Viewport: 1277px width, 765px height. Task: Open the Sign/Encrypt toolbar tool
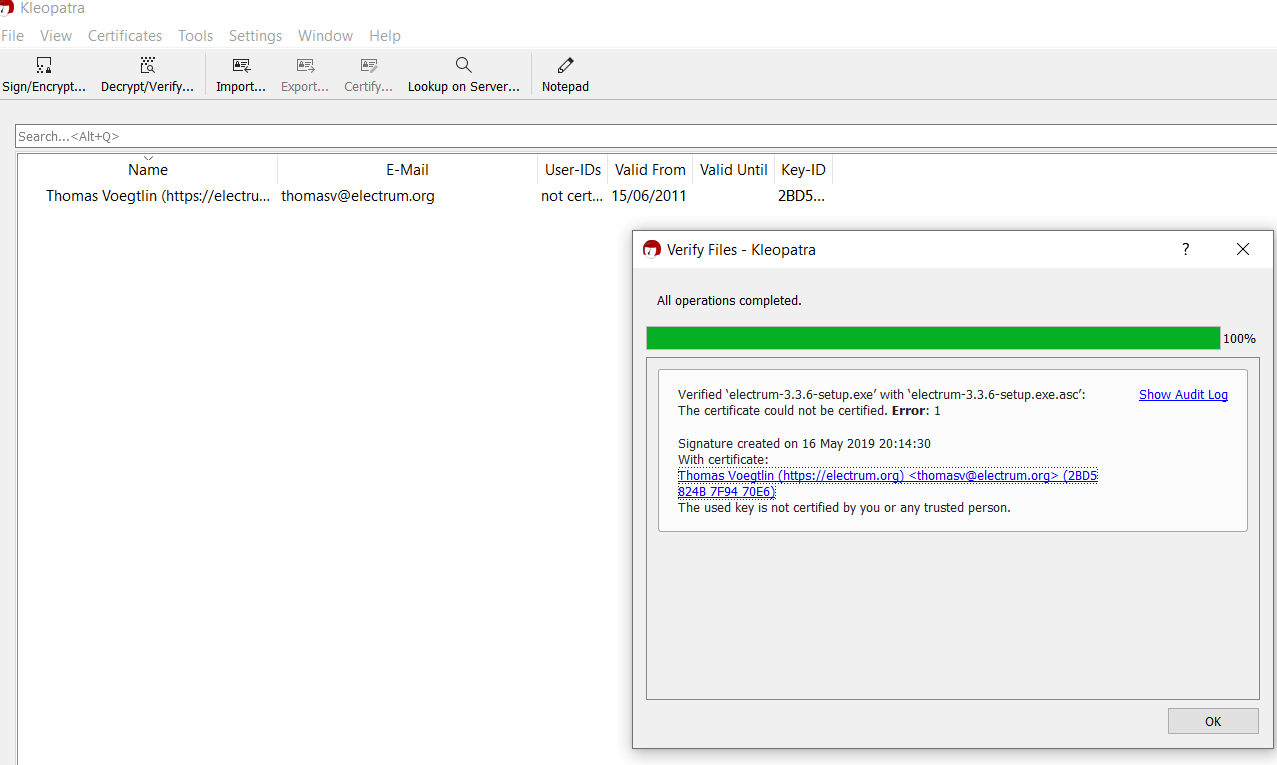[44, 75]
